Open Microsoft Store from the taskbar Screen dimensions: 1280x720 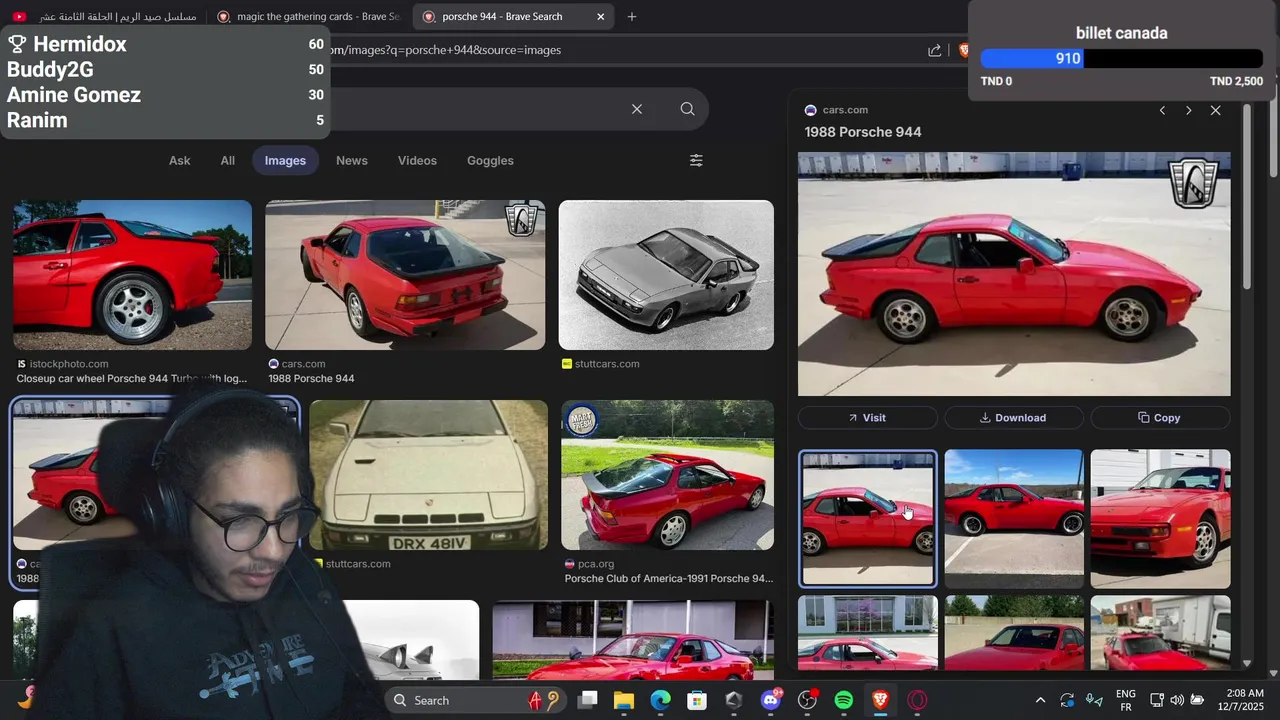point(697,700)
